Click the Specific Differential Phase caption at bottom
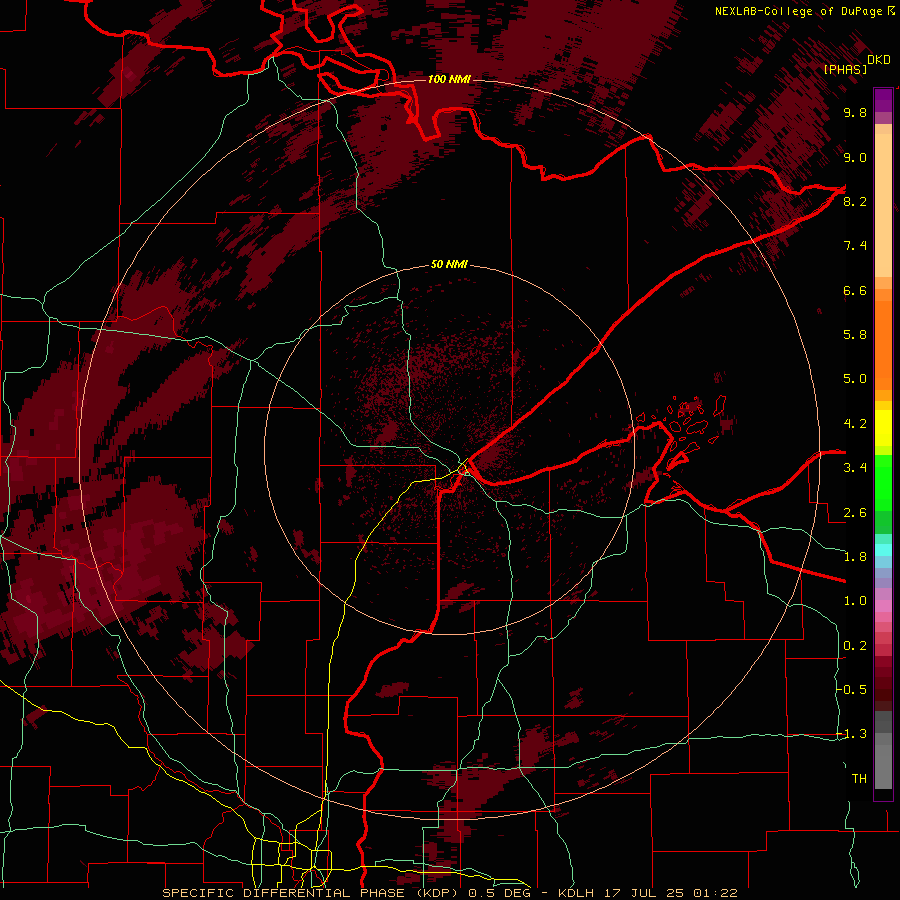Screen dimensions: 900x900 click(449, 893)
